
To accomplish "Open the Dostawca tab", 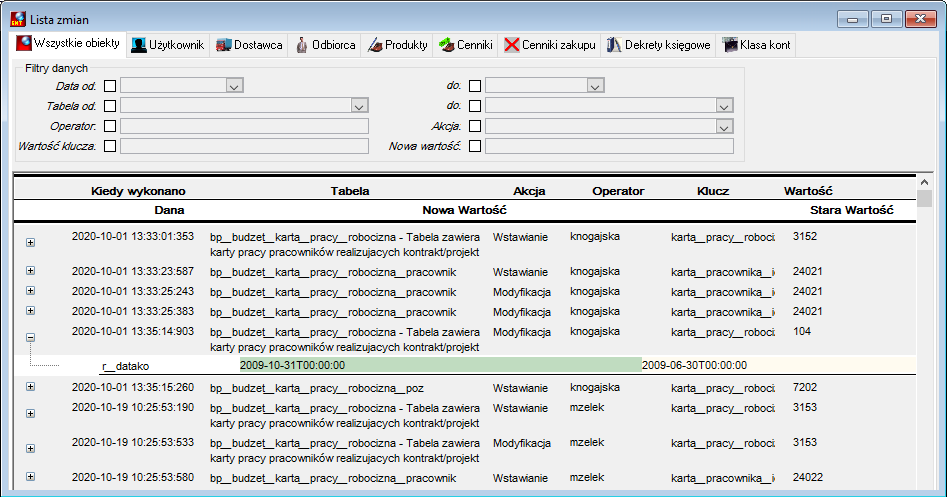I will pyautogui.click(x=249, y=45).
